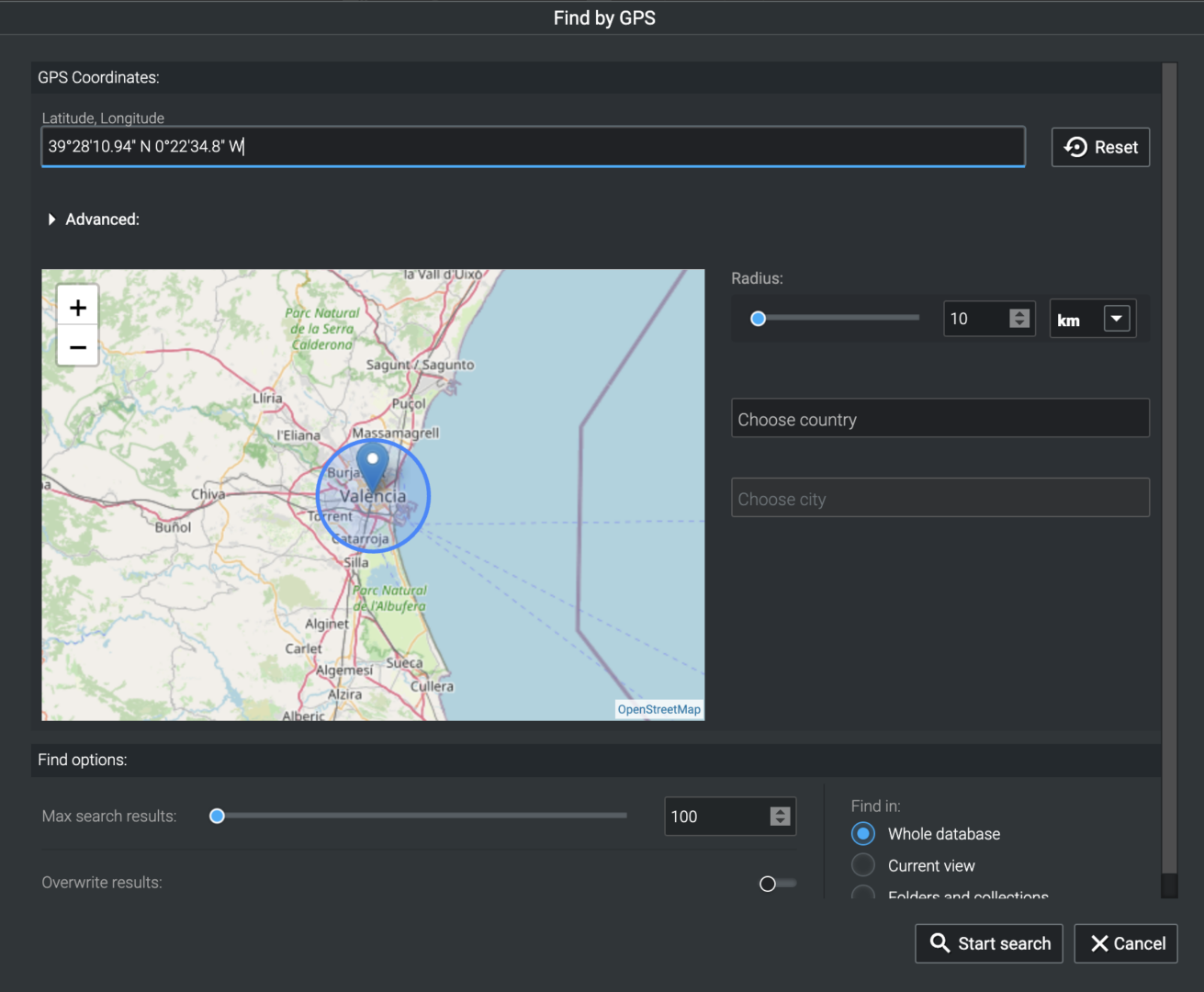
Task: Increase max results using the spinbox arrows
Action: coord(779,811)
